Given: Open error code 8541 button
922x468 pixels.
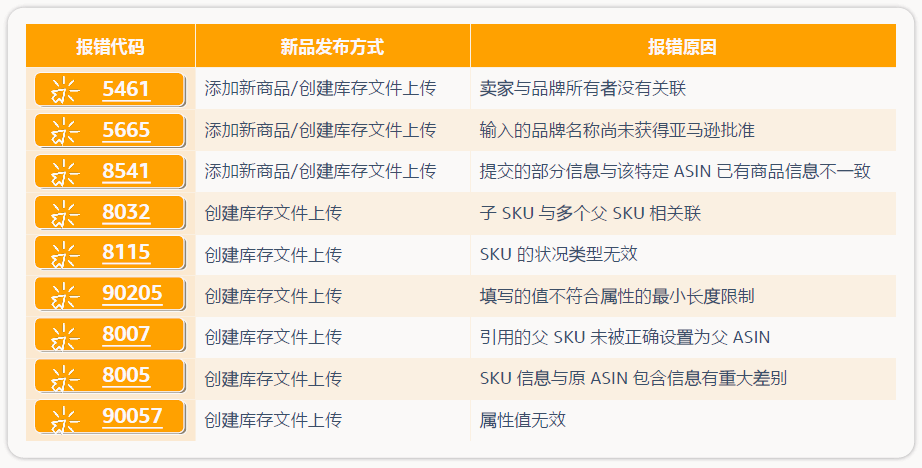Looking at the screenshot, I should 110,172.
